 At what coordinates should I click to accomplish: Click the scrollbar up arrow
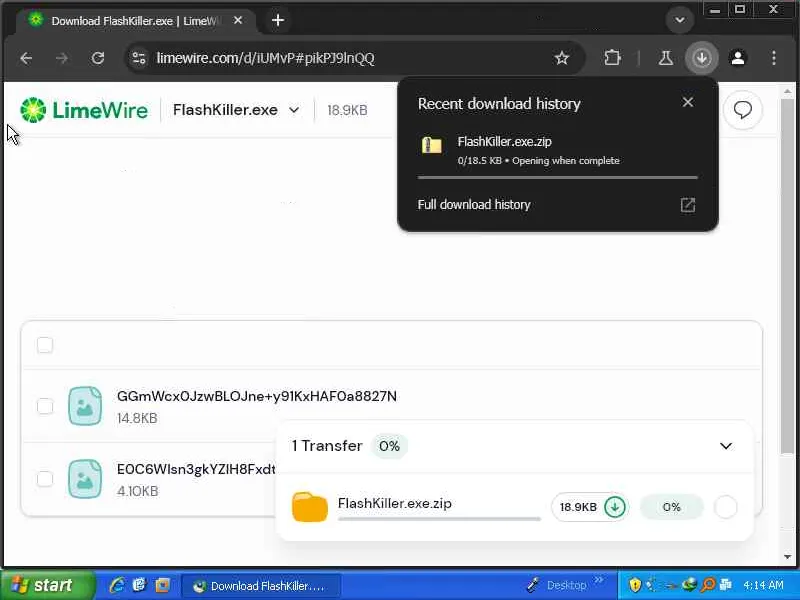point(787,91)
